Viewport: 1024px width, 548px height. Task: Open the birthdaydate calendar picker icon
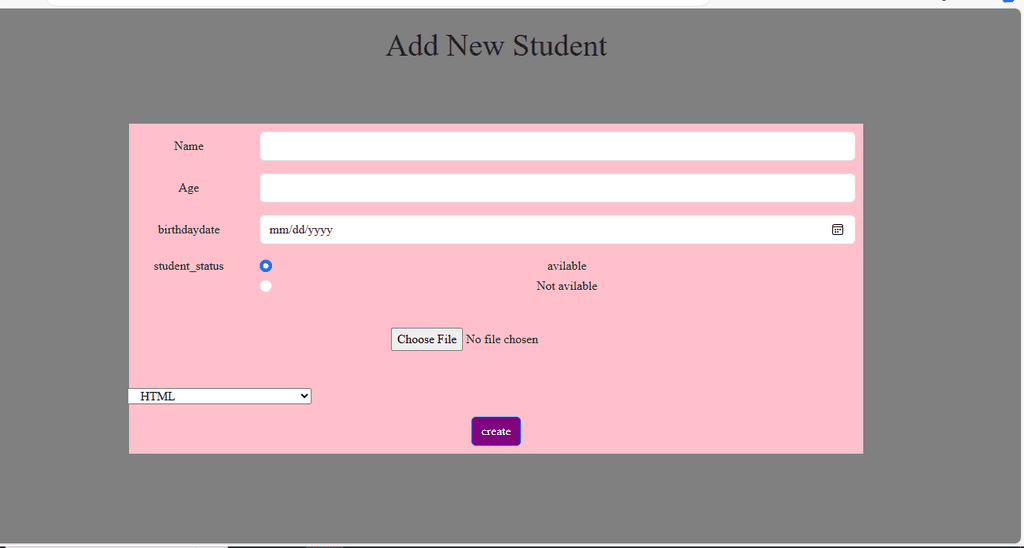(x=837, y=229)
